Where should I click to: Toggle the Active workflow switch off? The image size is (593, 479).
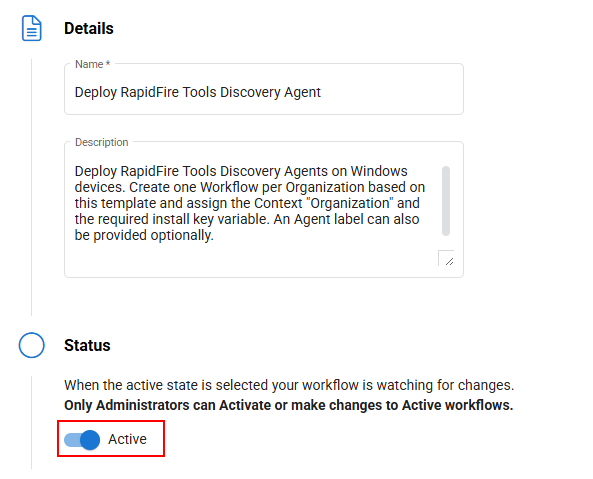coord(82,440)
